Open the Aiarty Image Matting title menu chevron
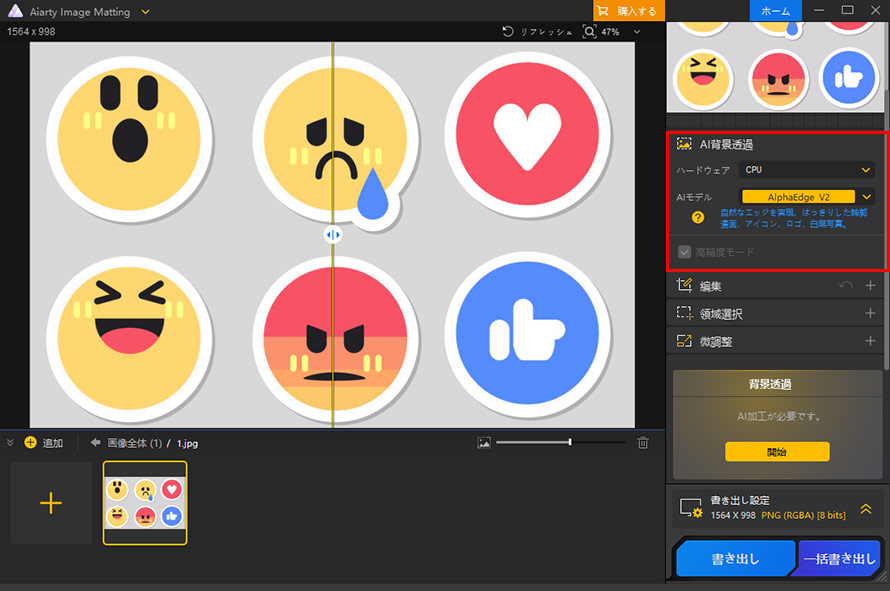890x591 pixels. [x=145, y=12]
